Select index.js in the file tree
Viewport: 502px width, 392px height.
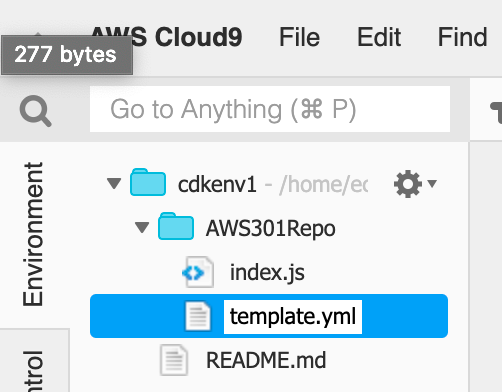click(267, 272)
